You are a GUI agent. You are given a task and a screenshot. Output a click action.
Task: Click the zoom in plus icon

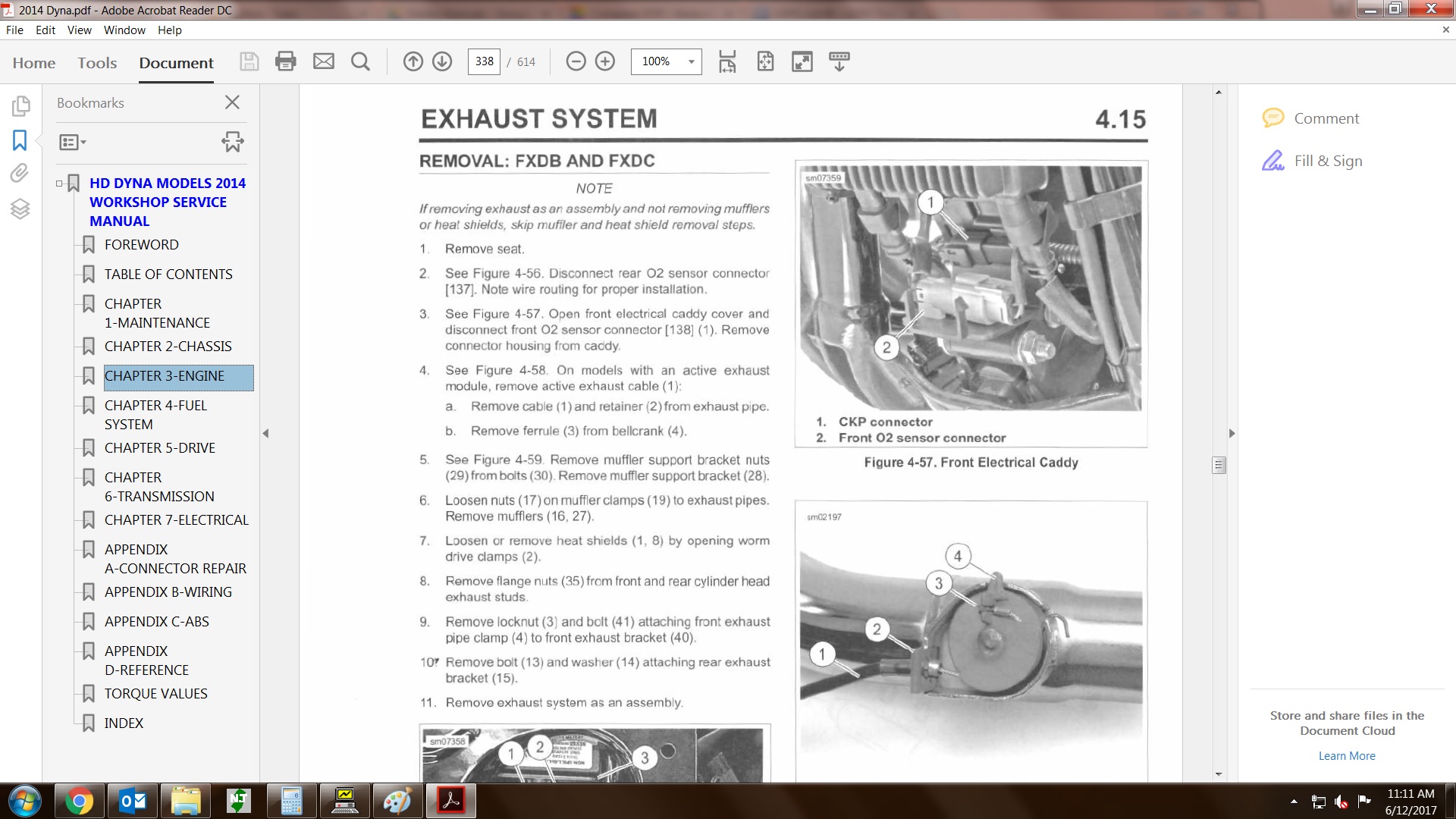pyautogui.click(x=605, y=61)
